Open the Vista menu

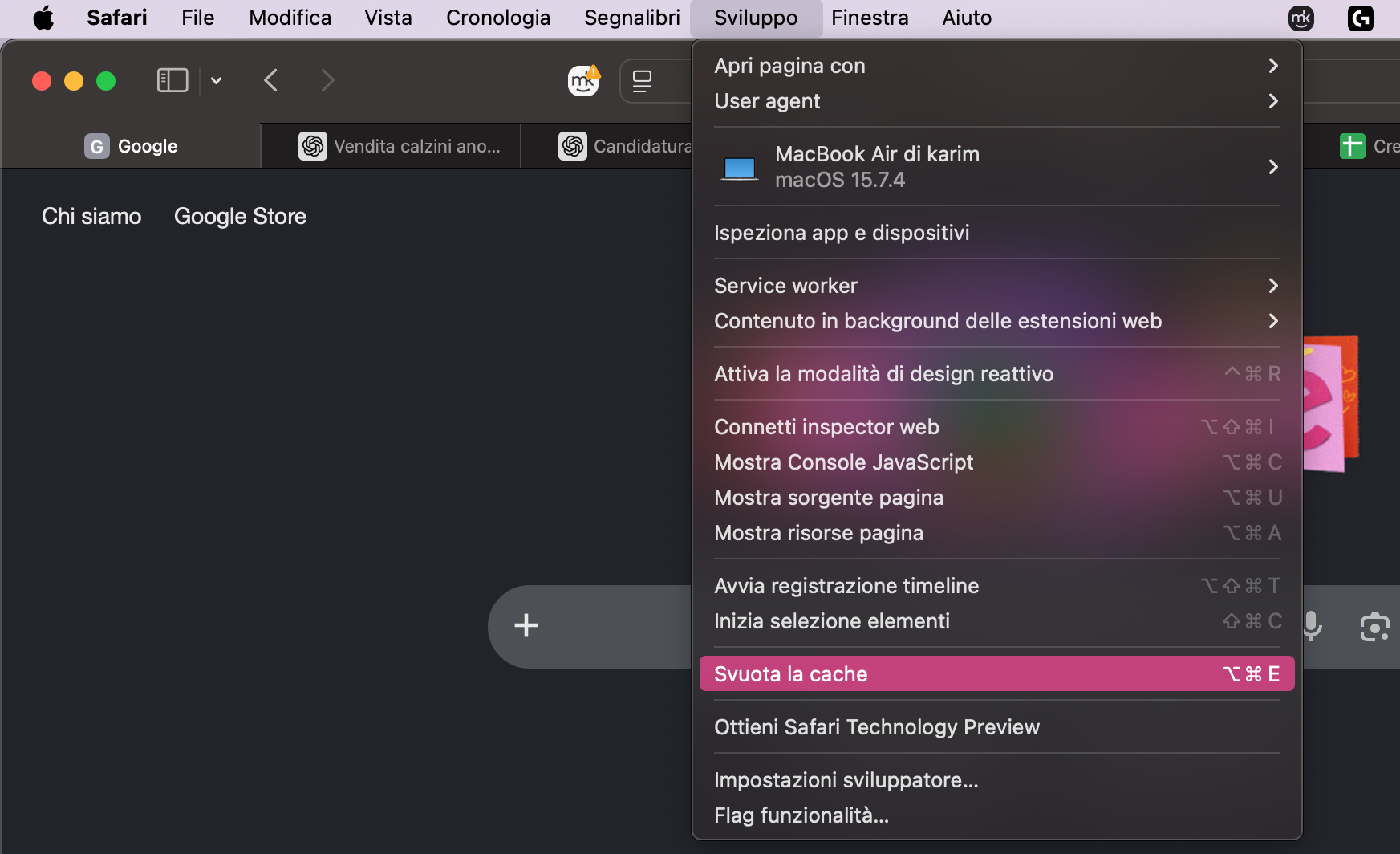coord(388,18)
